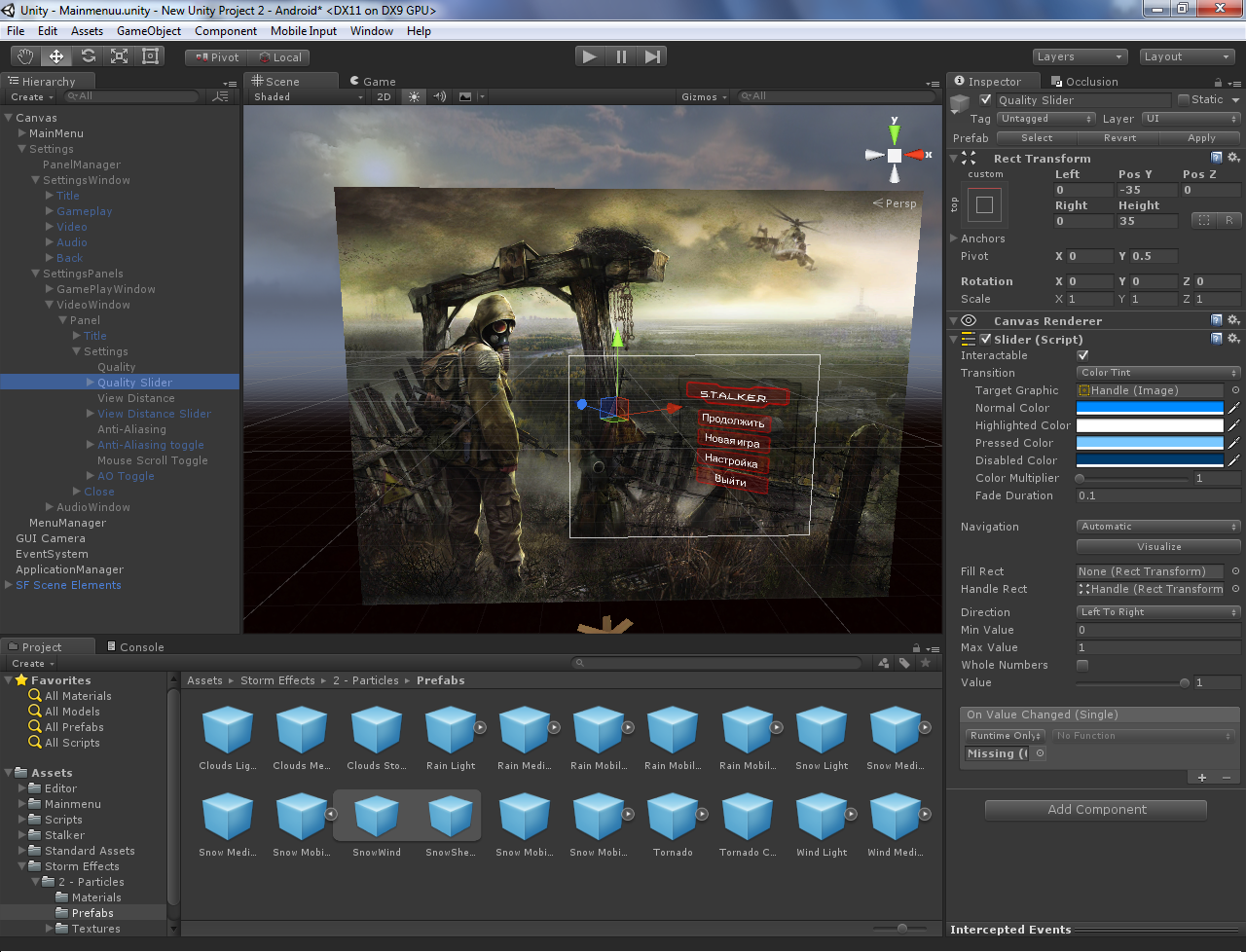This screenshot has height=952, width=1246.
Task: Open the Rect Transform gear menu
Action: [x=1233, y=158]
